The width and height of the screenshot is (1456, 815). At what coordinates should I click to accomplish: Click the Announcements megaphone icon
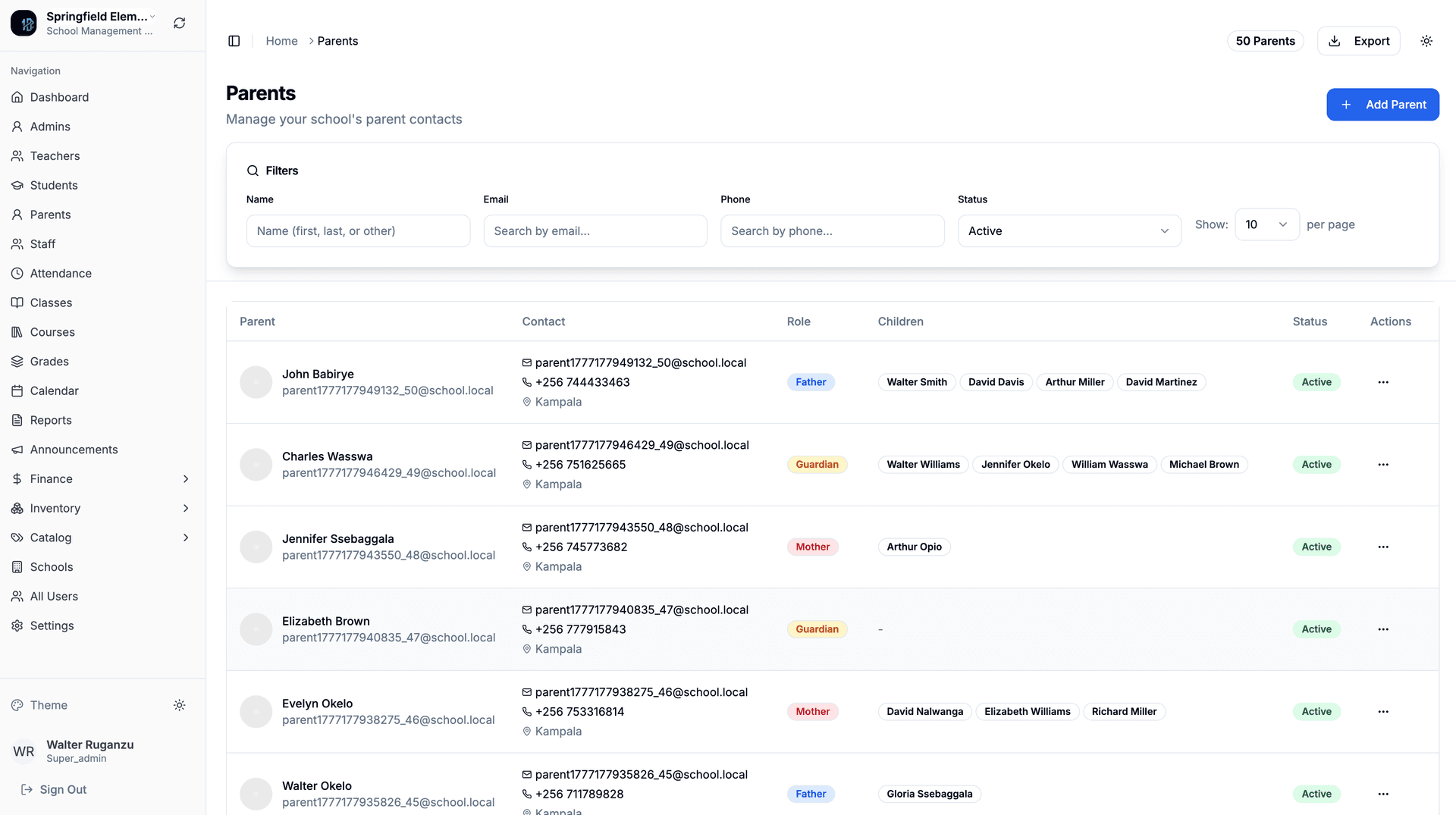pos(17,450)
